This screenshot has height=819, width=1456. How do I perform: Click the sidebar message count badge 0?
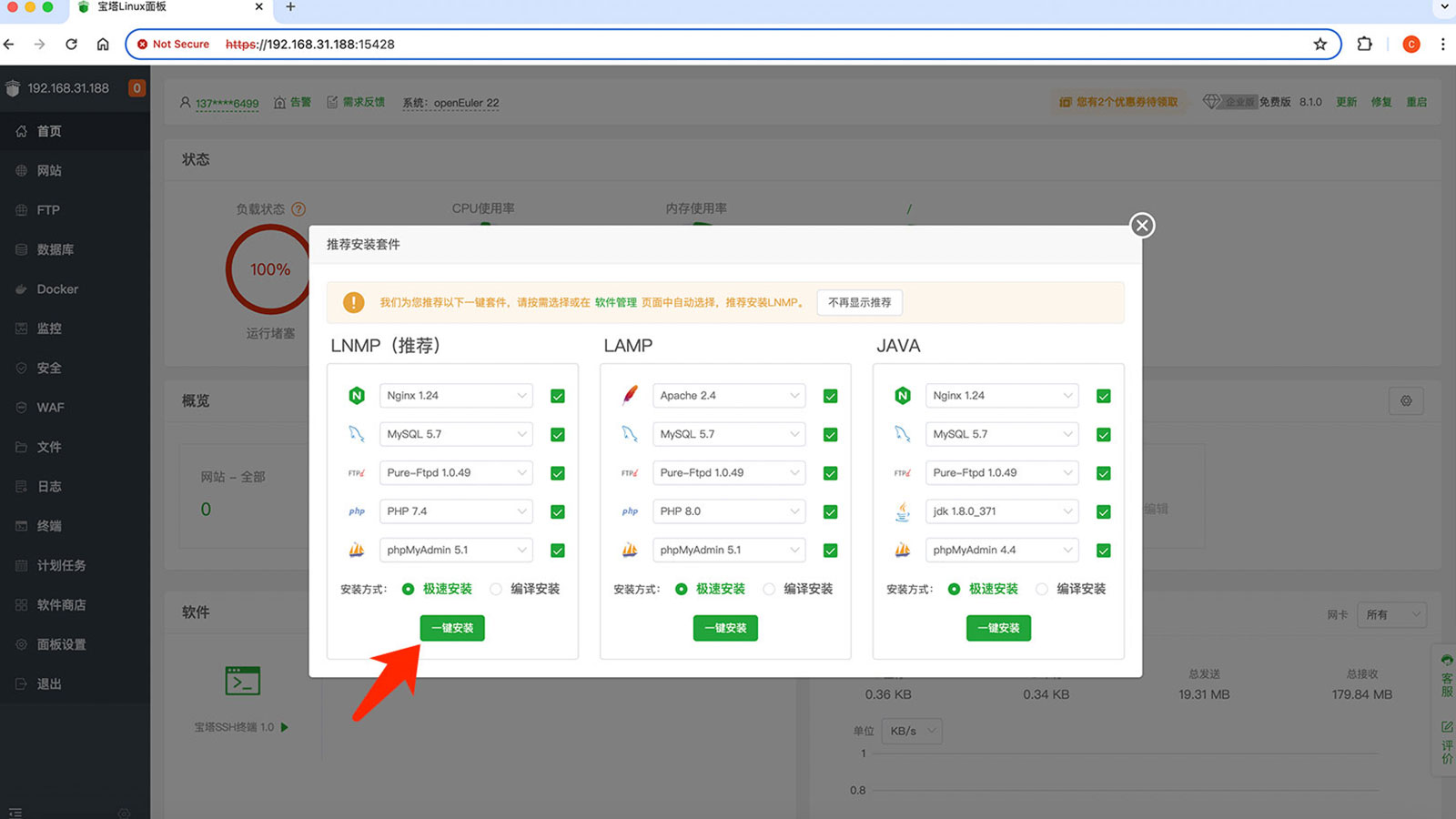(136, 88)
